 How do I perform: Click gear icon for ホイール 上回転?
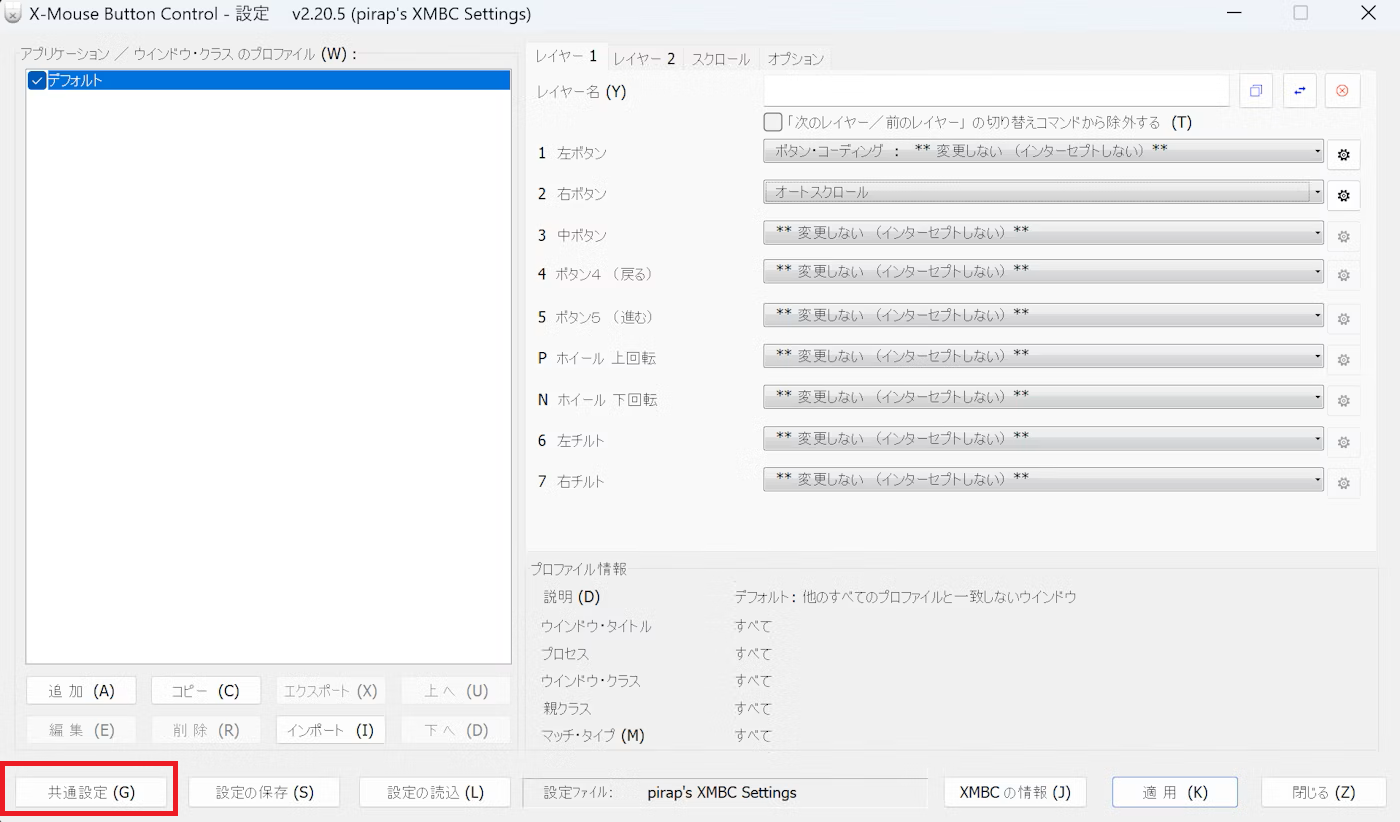coord(1343,360)
